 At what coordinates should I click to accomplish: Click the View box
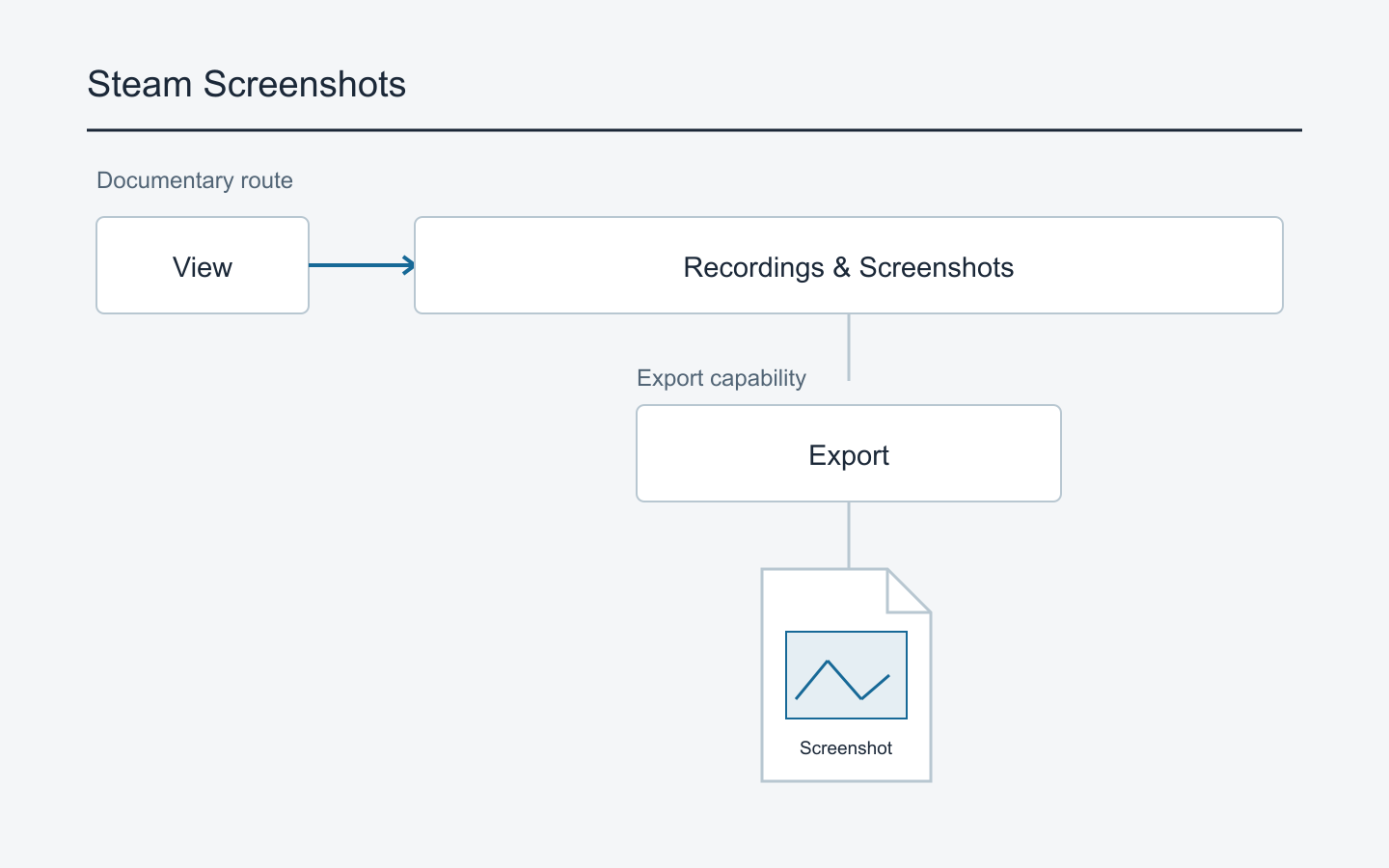[x=203, y=265]
